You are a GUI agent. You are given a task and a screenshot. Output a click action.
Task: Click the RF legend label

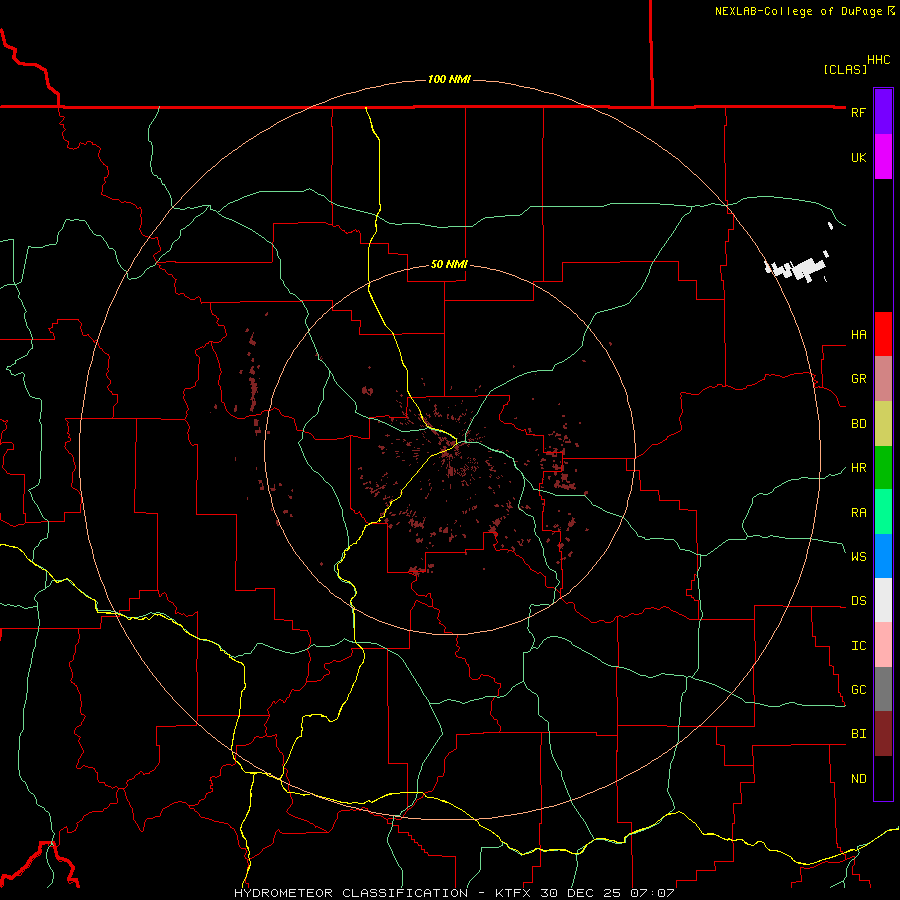point(858,112)
